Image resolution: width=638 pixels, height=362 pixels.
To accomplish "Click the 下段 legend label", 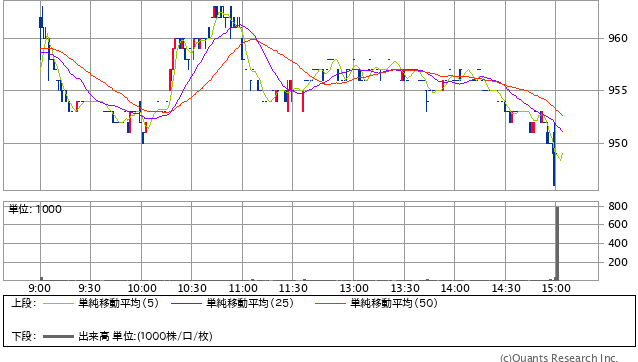I will coord(24,336).
